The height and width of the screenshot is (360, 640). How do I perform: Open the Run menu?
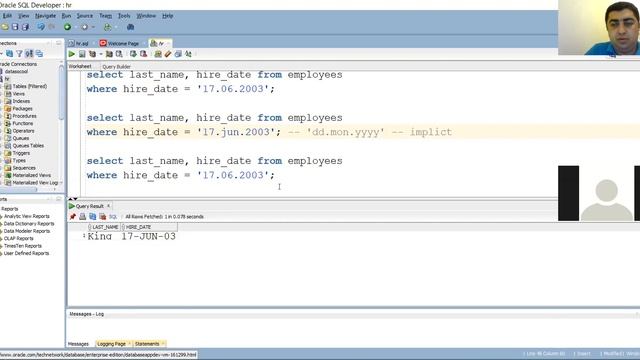pos(66,16)
